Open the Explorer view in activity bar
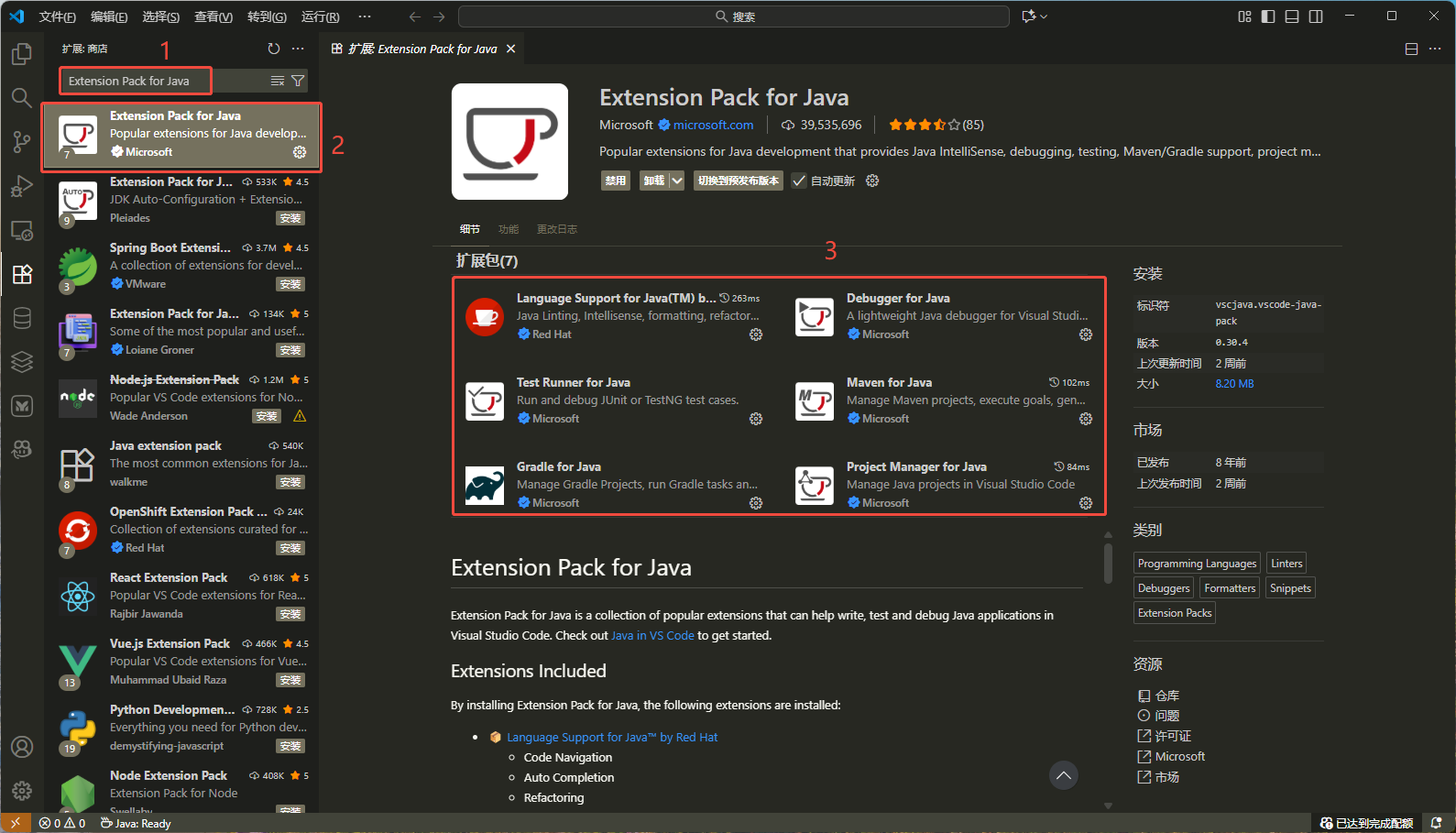The image size is (1456, 833). pyautogui.click(x=22, y=54)
